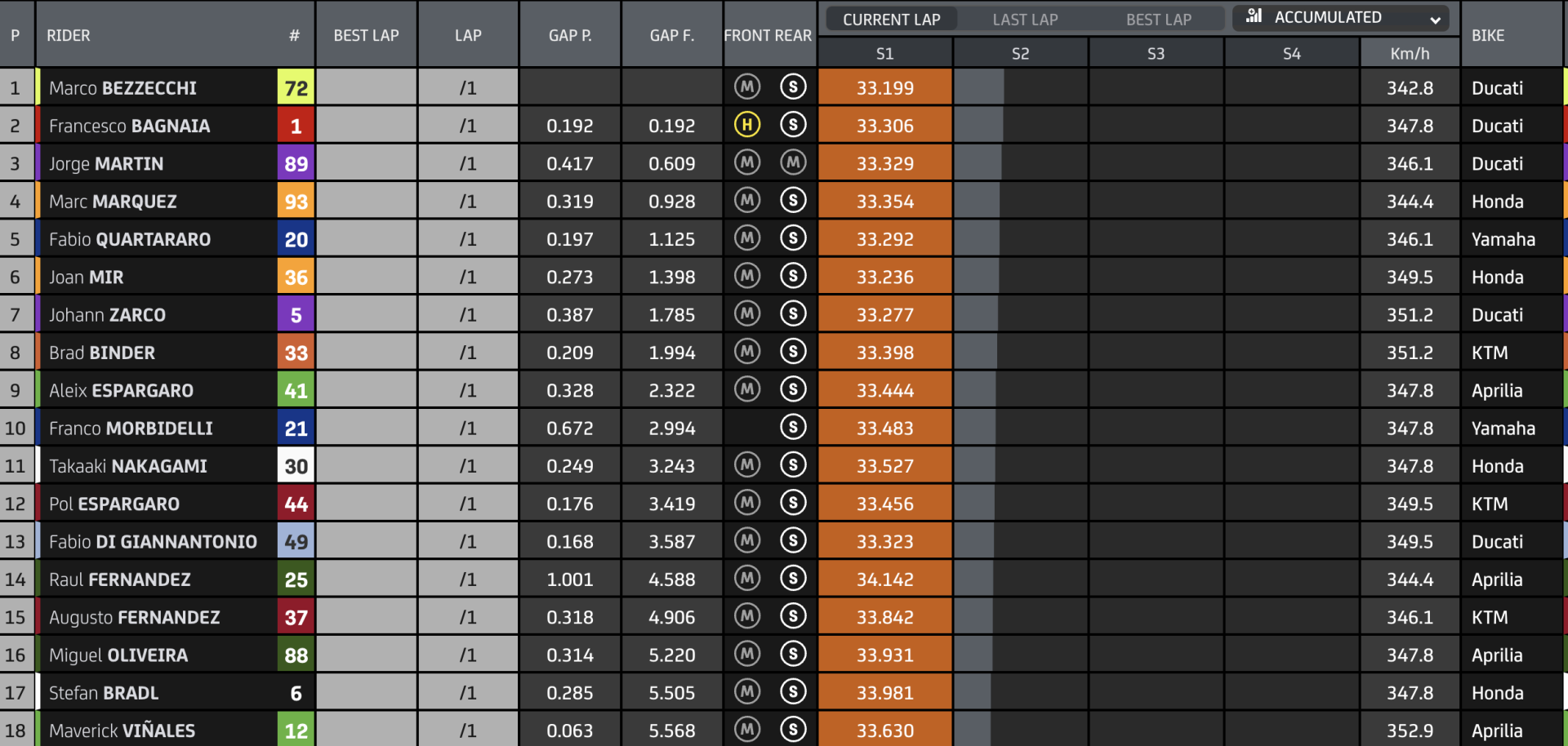Click Bezzecchi's front medium tyre icon
Image resolution: width=1568 pixels, height=746 pixels.
coord(746,87)
